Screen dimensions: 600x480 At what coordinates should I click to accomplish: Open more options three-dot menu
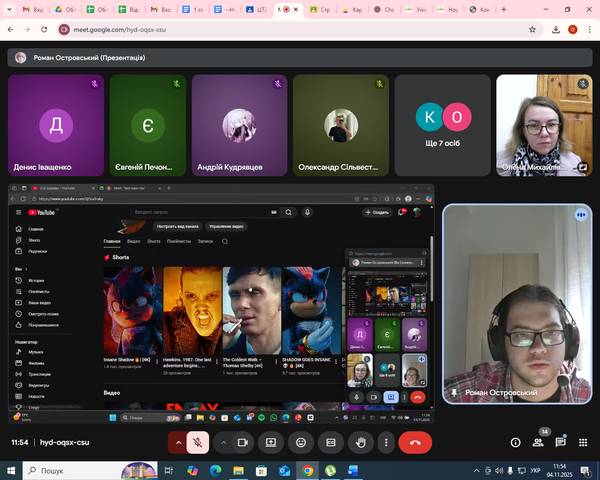[386, 442]
